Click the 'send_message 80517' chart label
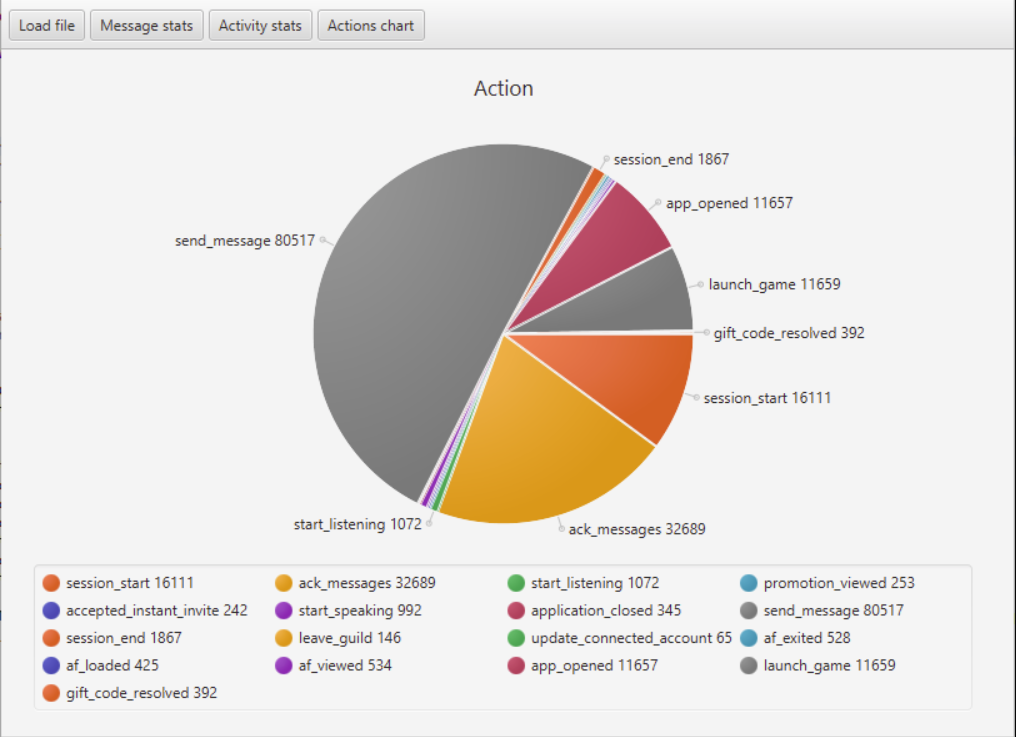This screenshot has height=737, width=1016. 245,240
